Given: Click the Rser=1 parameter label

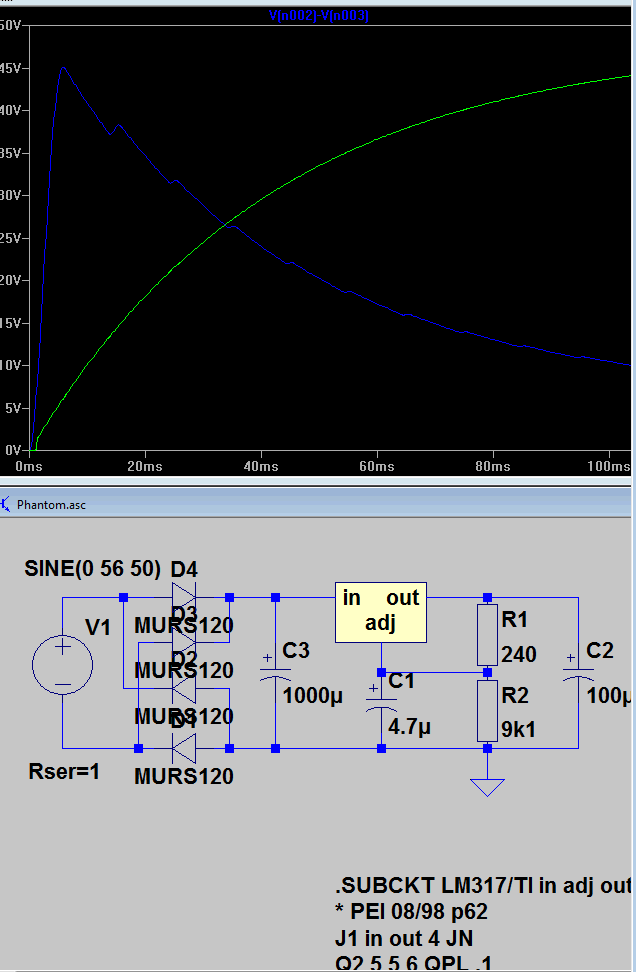Looking at the screenshot, I should [x=64, y=772].
